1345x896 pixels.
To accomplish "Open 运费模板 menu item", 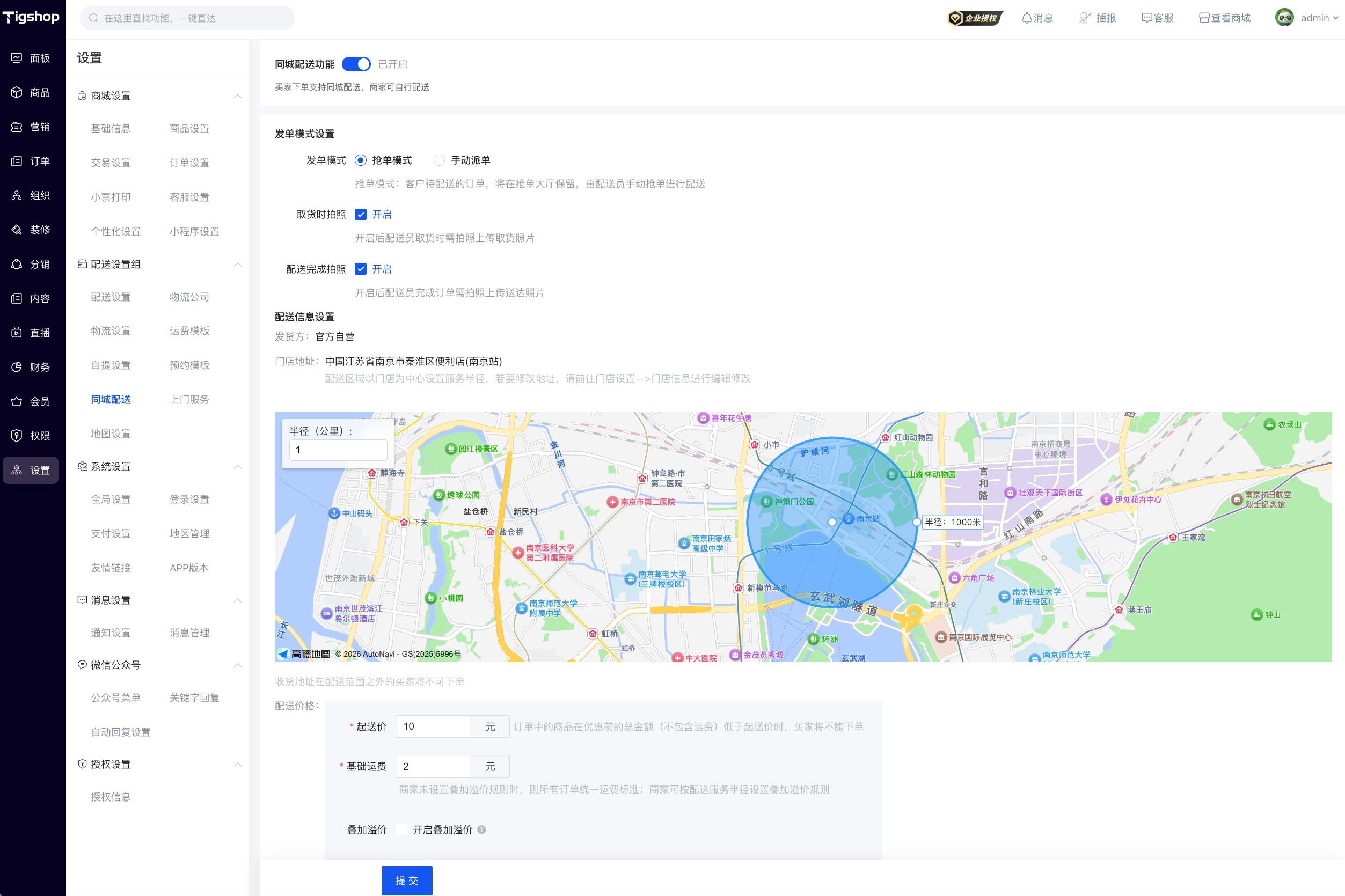I will pyautogui.click(x=189, y=331).
